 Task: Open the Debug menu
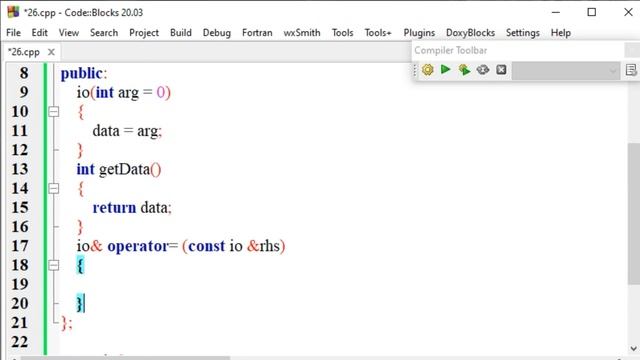coord(217,33)
